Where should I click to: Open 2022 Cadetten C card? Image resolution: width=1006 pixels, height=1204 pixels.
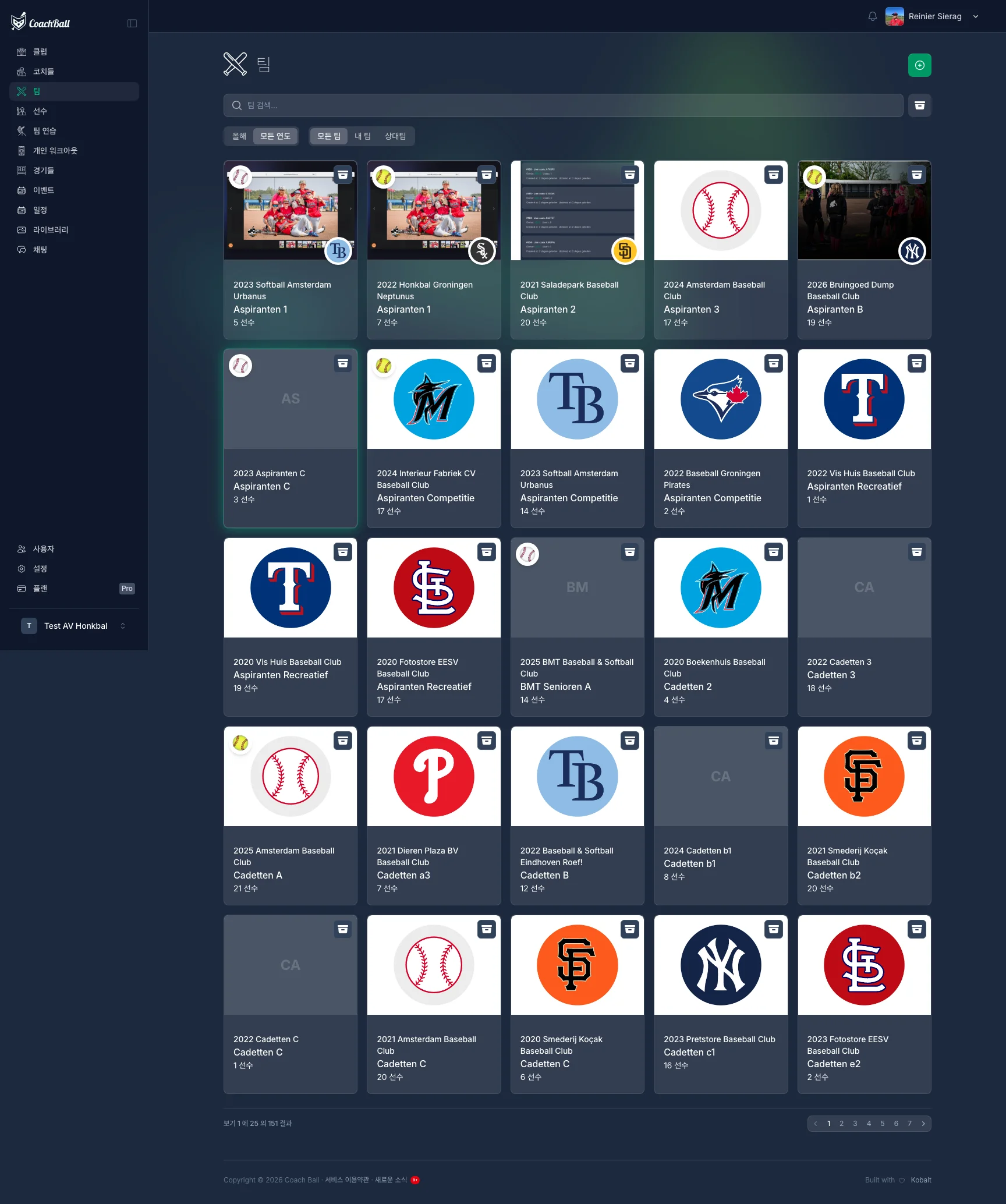click(x=291, y=1004)
